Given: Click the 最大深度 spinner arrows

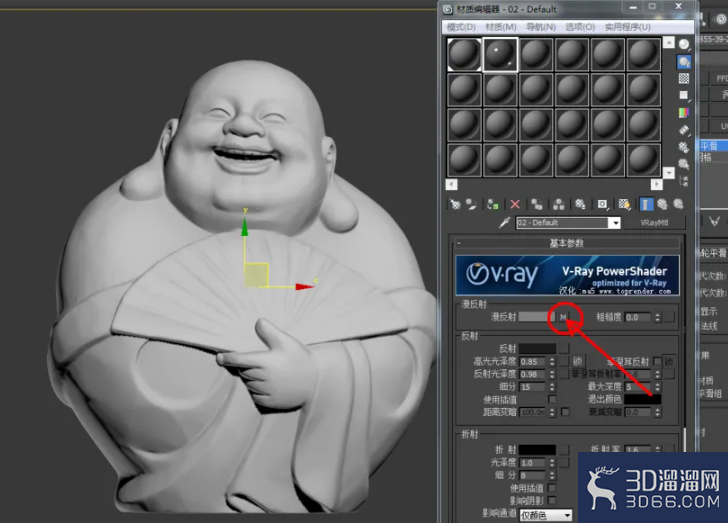Looking at the screenshot, I should click(x=657, y=386).
